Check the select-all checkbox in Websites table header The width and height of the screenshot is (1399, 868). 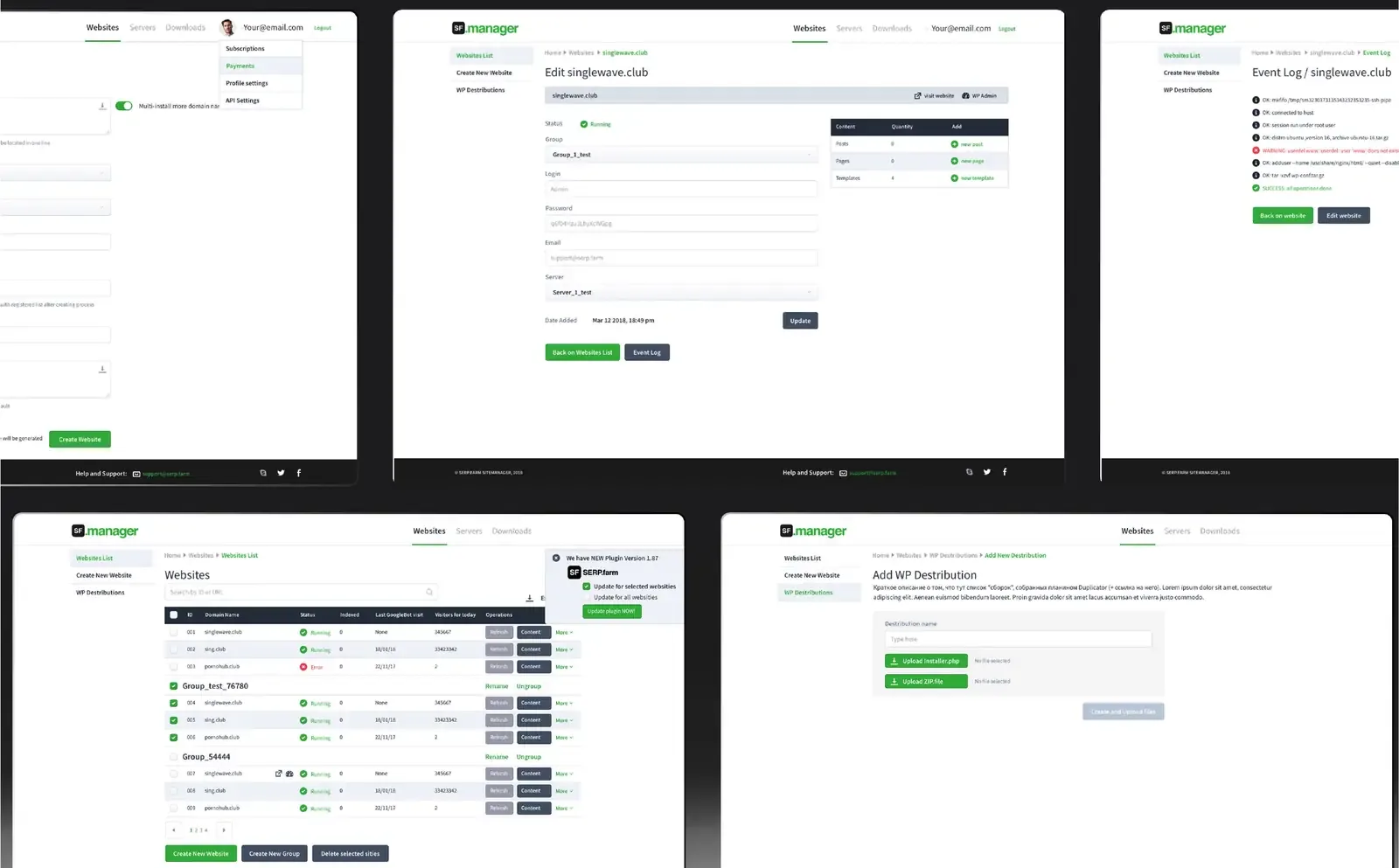point(173,615)
